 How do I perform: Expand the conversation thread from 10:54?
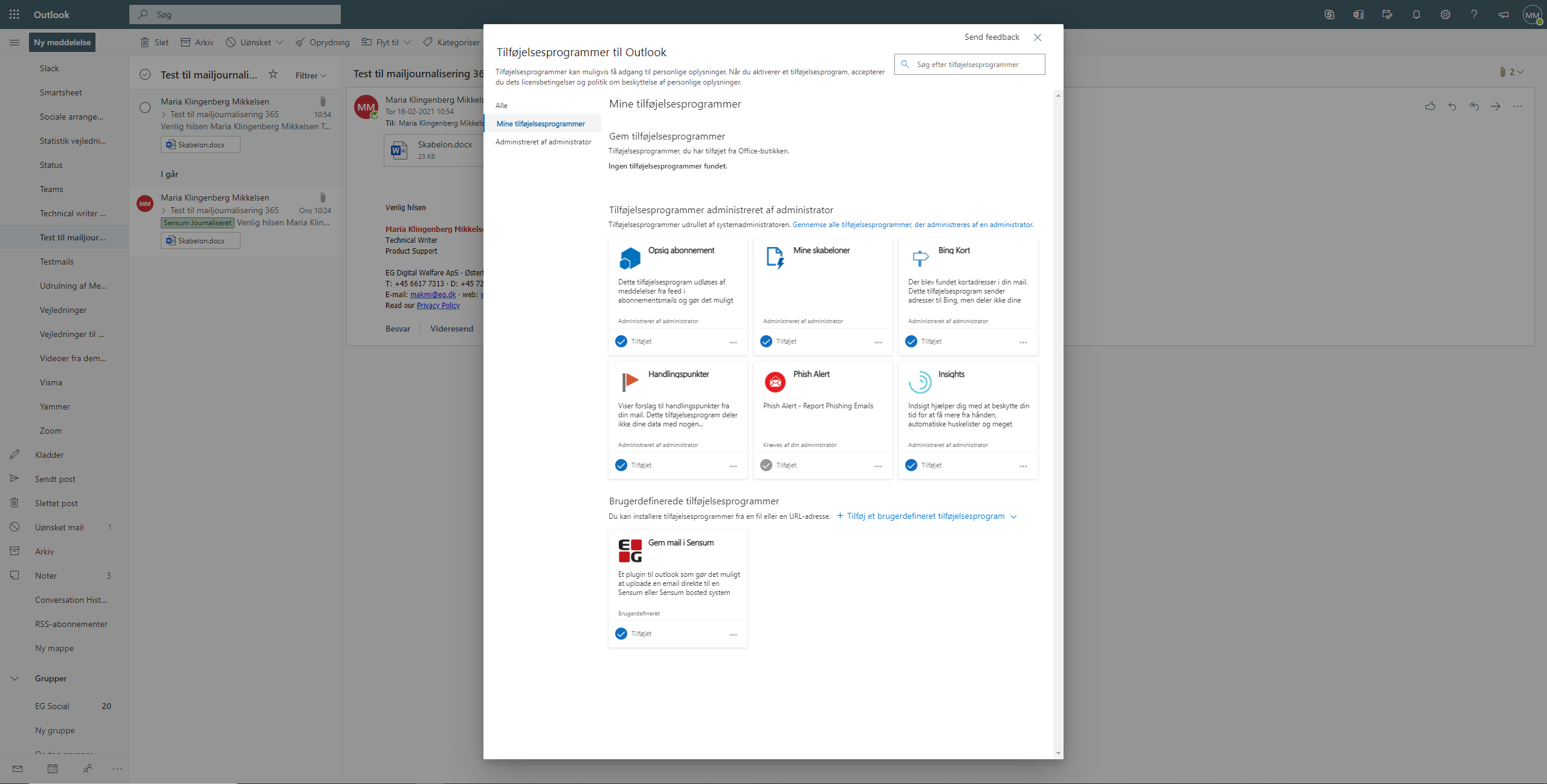(164, 114)
